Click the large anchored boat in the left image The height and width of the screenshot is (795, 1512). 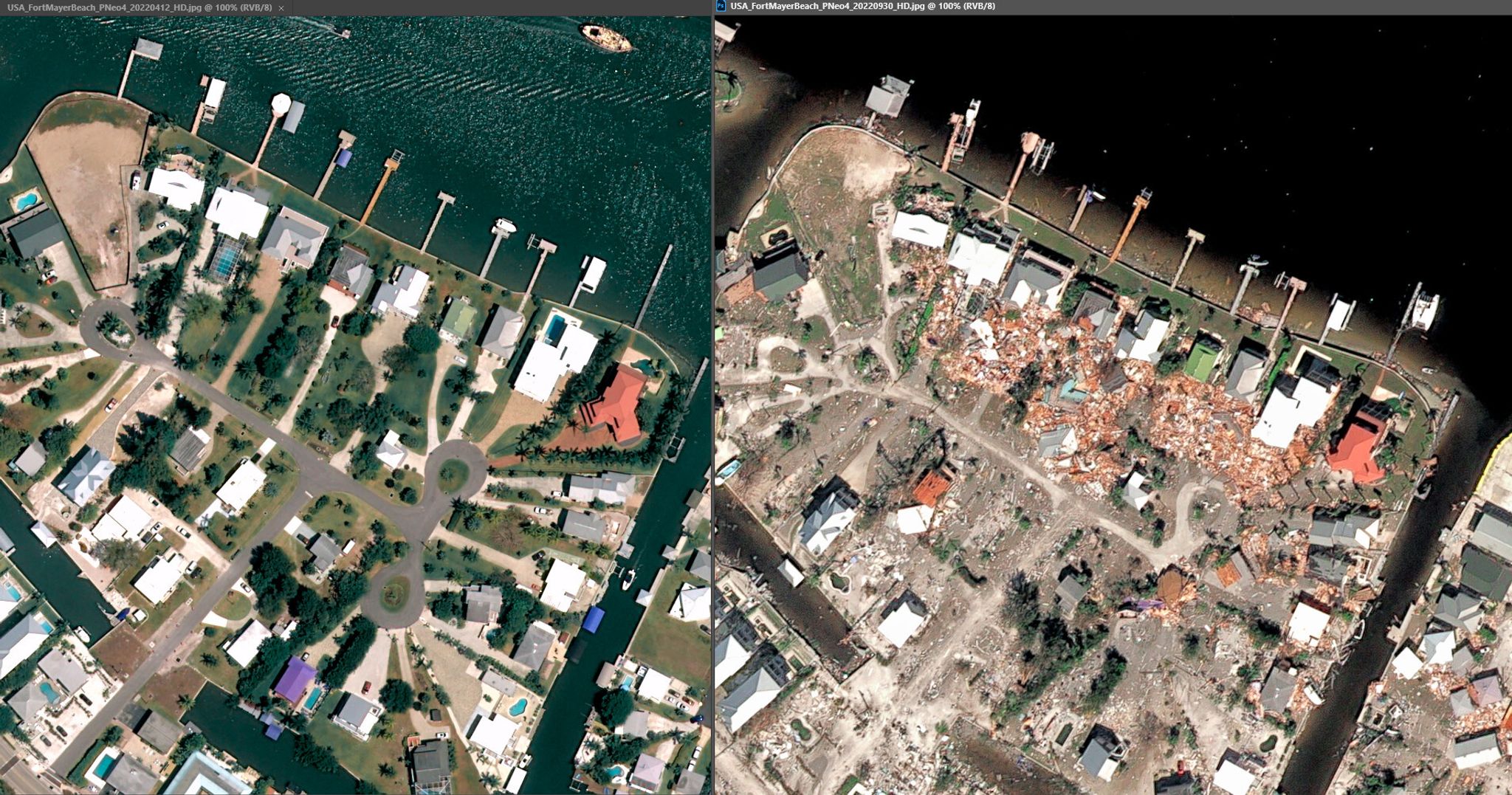coord(605,37)
